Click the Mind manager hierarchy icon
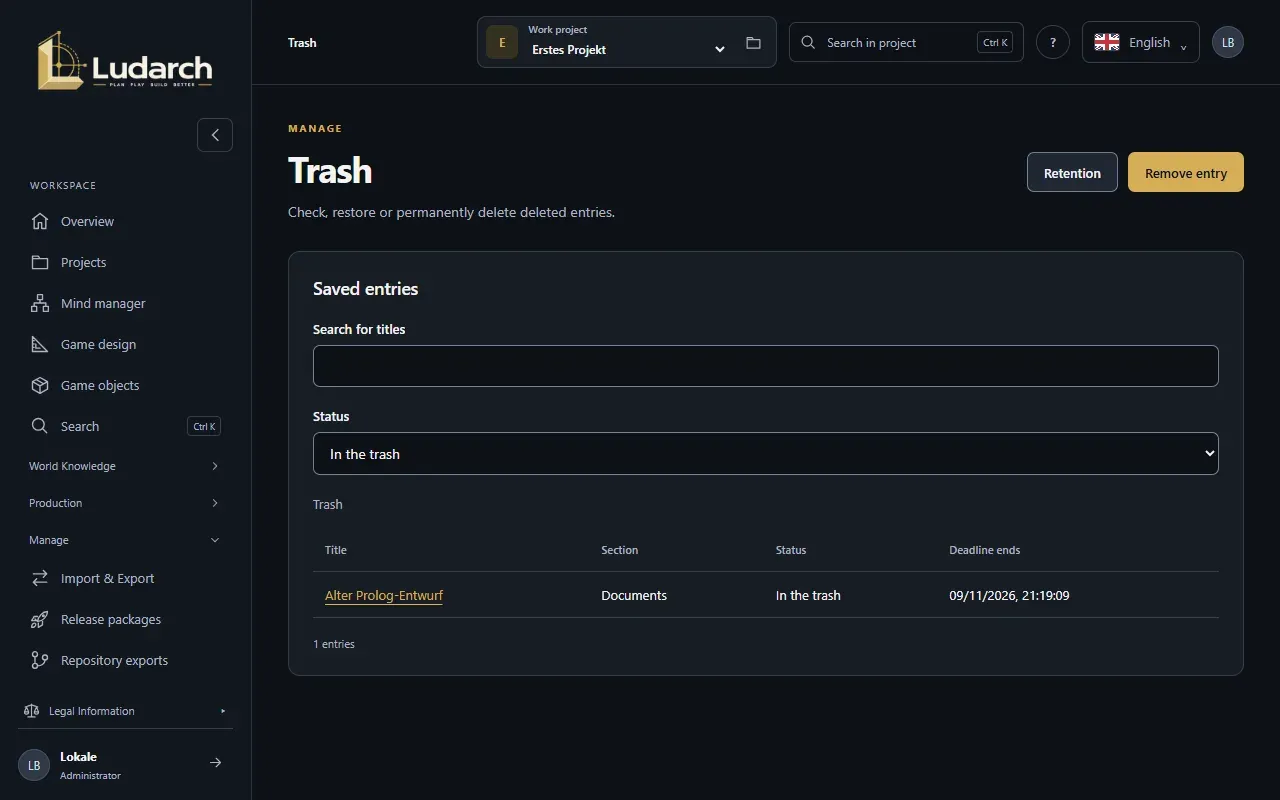Screen dimensions: 1280x800 pos(40,303)
